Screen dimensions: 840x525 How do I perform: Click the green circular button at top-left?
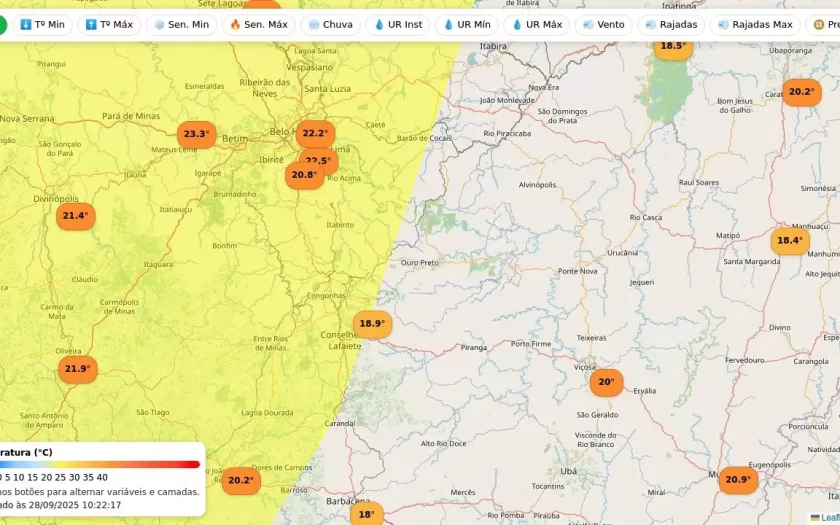click(1, 24)
